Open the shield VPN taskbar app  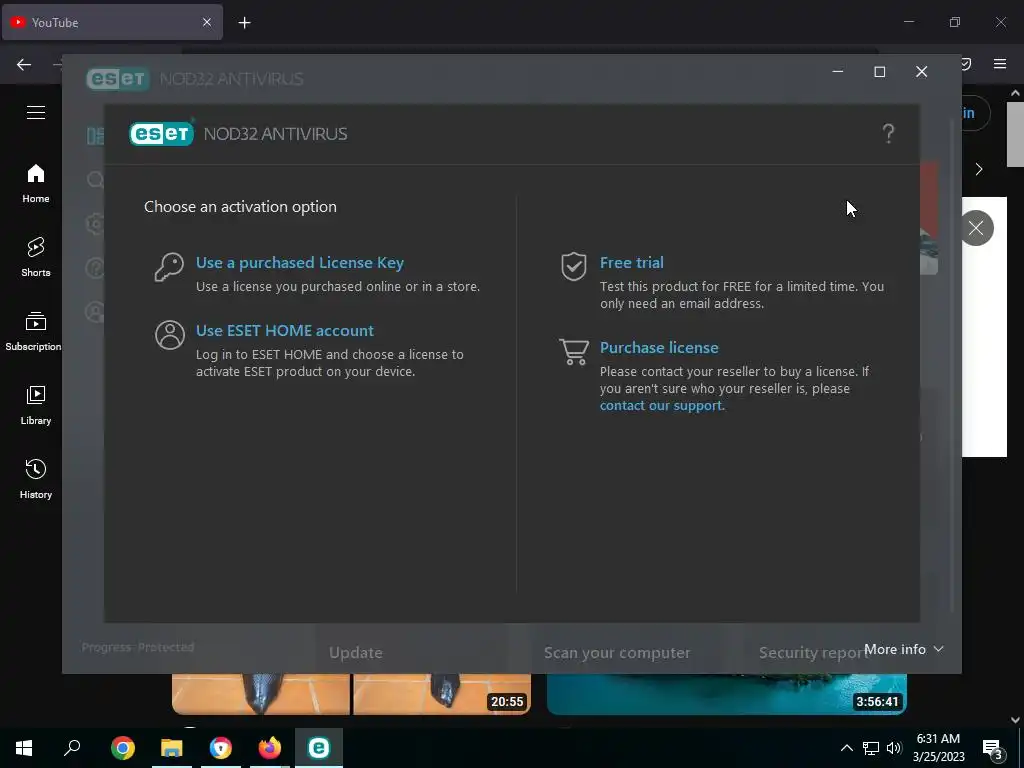pyautogui.click(x=221, y=748)
